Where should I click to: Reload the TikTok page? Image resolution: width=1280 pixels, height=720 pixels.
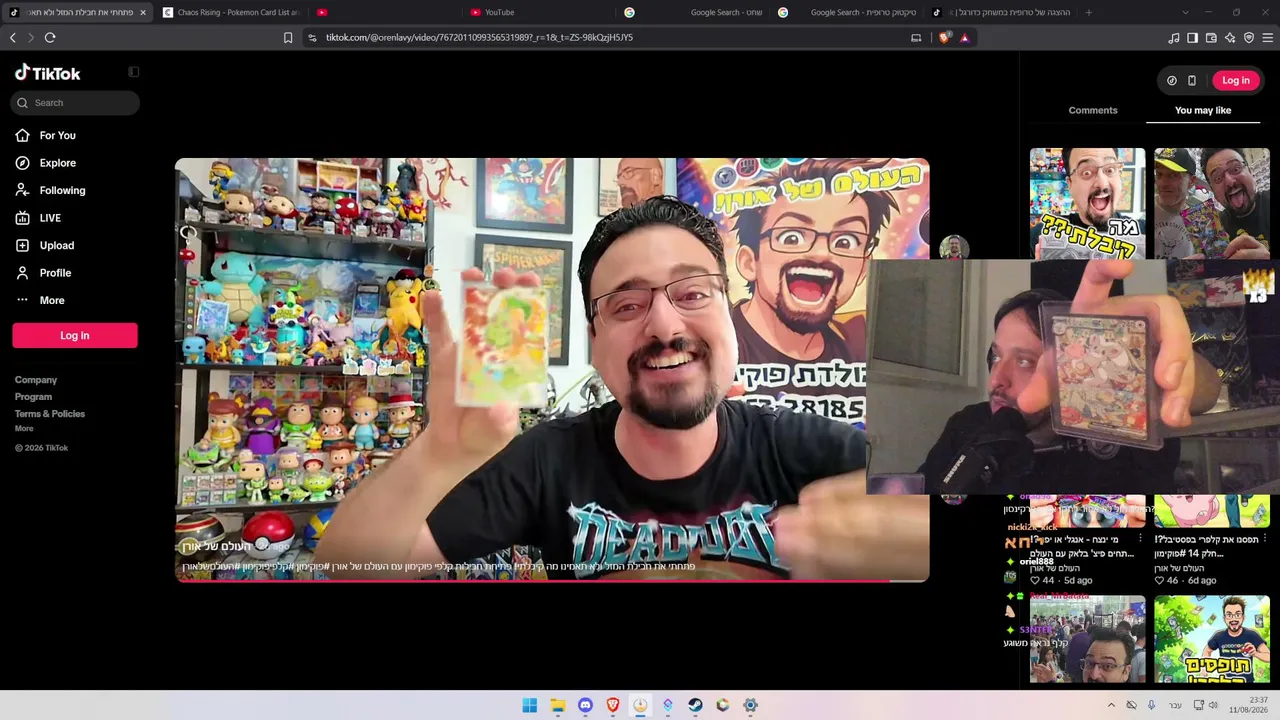[x=50, y=37]
